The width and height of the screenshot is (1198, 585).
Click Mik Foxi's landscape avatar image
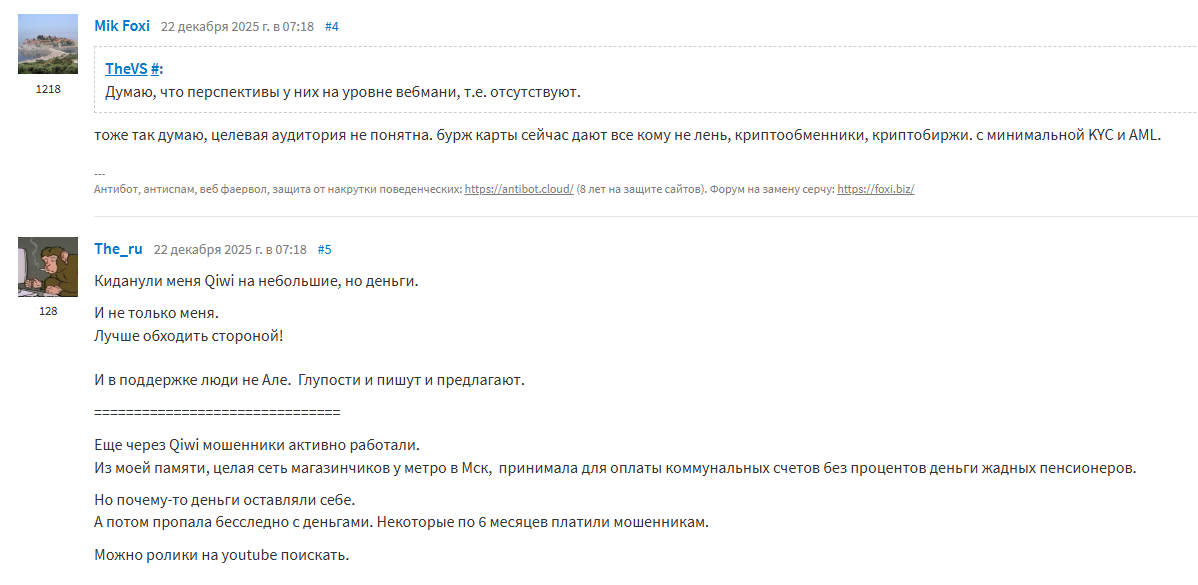tap(48, 44)
